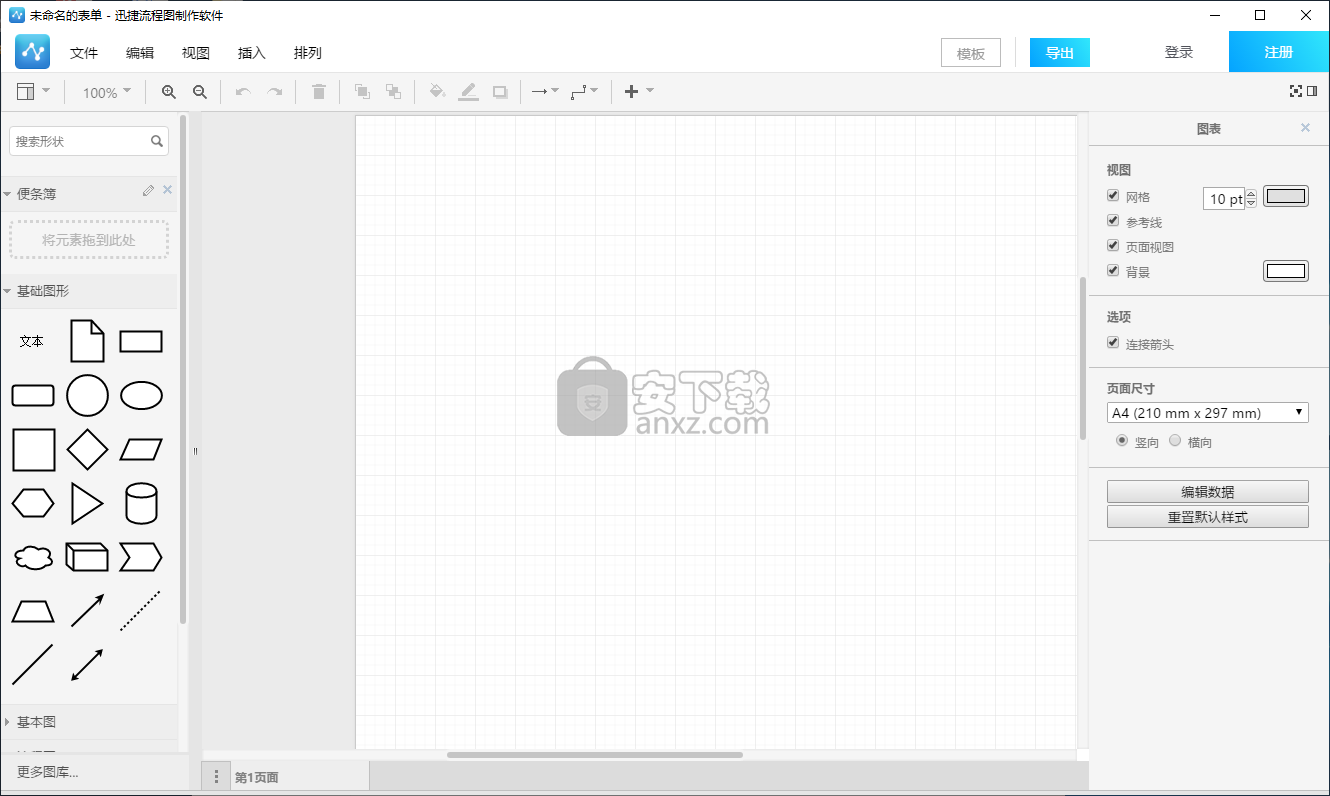This screenshot has height=796, width=1330.
Task: Open the 插入 menu
Action: [x=252, y=53]
